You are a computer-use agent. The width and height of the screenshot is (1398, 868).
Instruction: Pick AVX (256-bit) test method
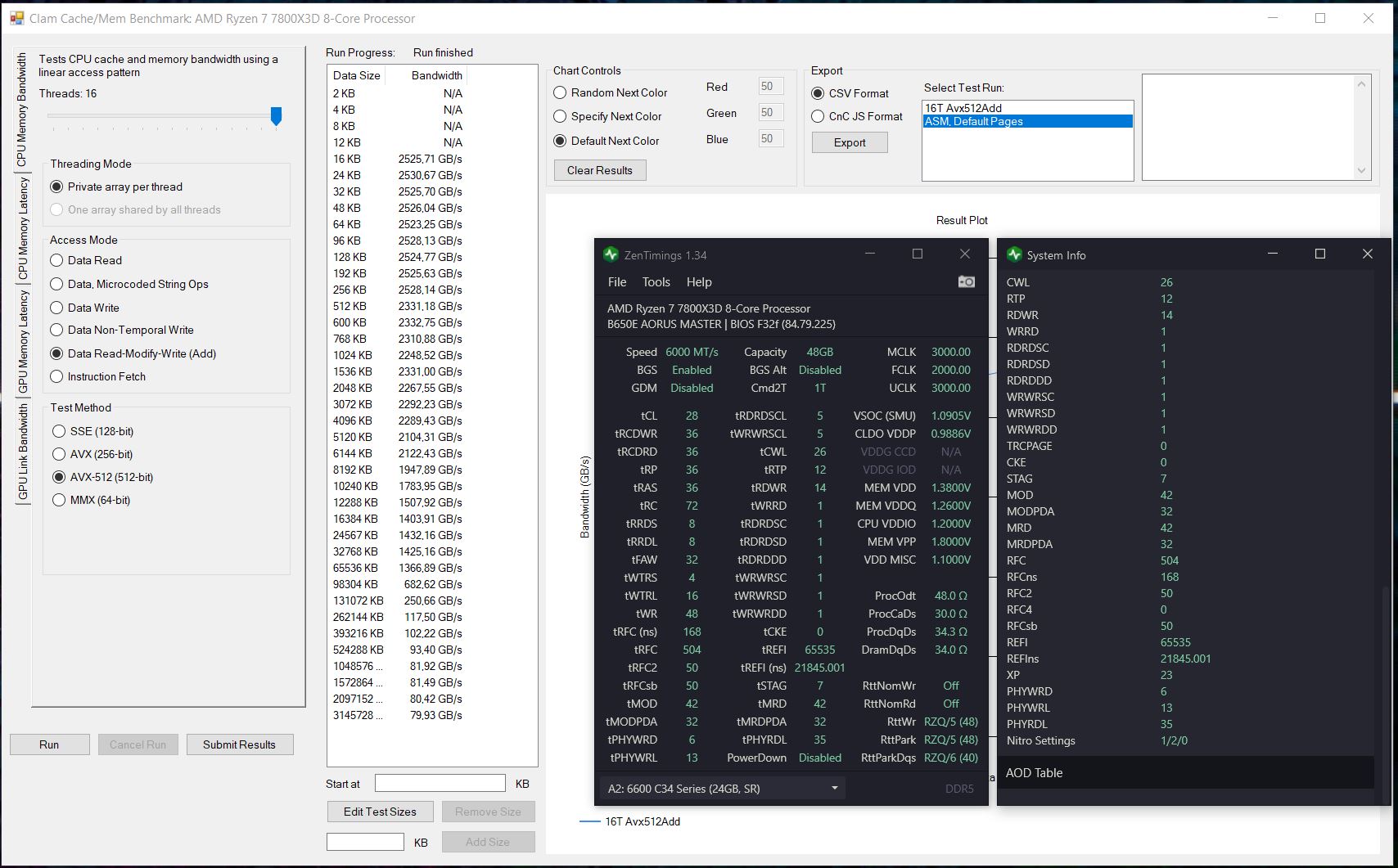point(92,454)
